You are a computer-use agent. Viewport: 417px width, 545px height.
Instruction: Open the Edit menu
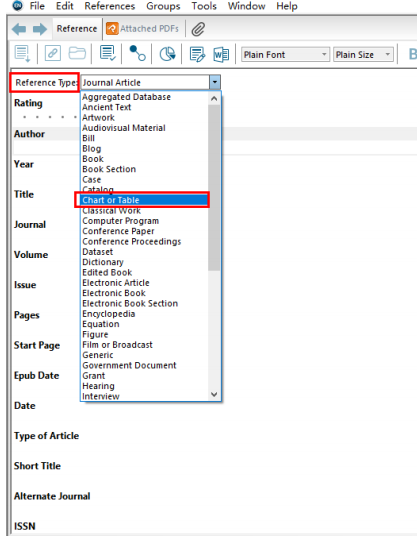pyautogui.click(x=65, y=6)
